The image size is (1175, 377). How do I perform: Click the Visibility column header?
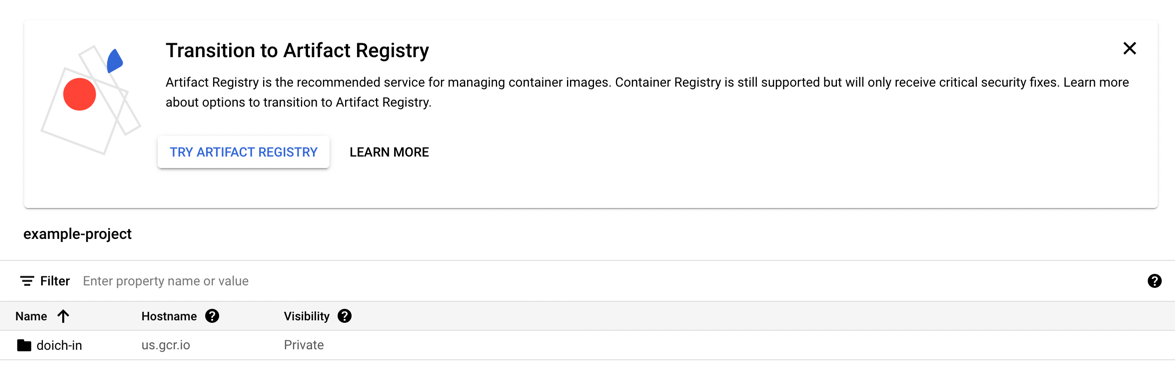(x=306, y=316)
